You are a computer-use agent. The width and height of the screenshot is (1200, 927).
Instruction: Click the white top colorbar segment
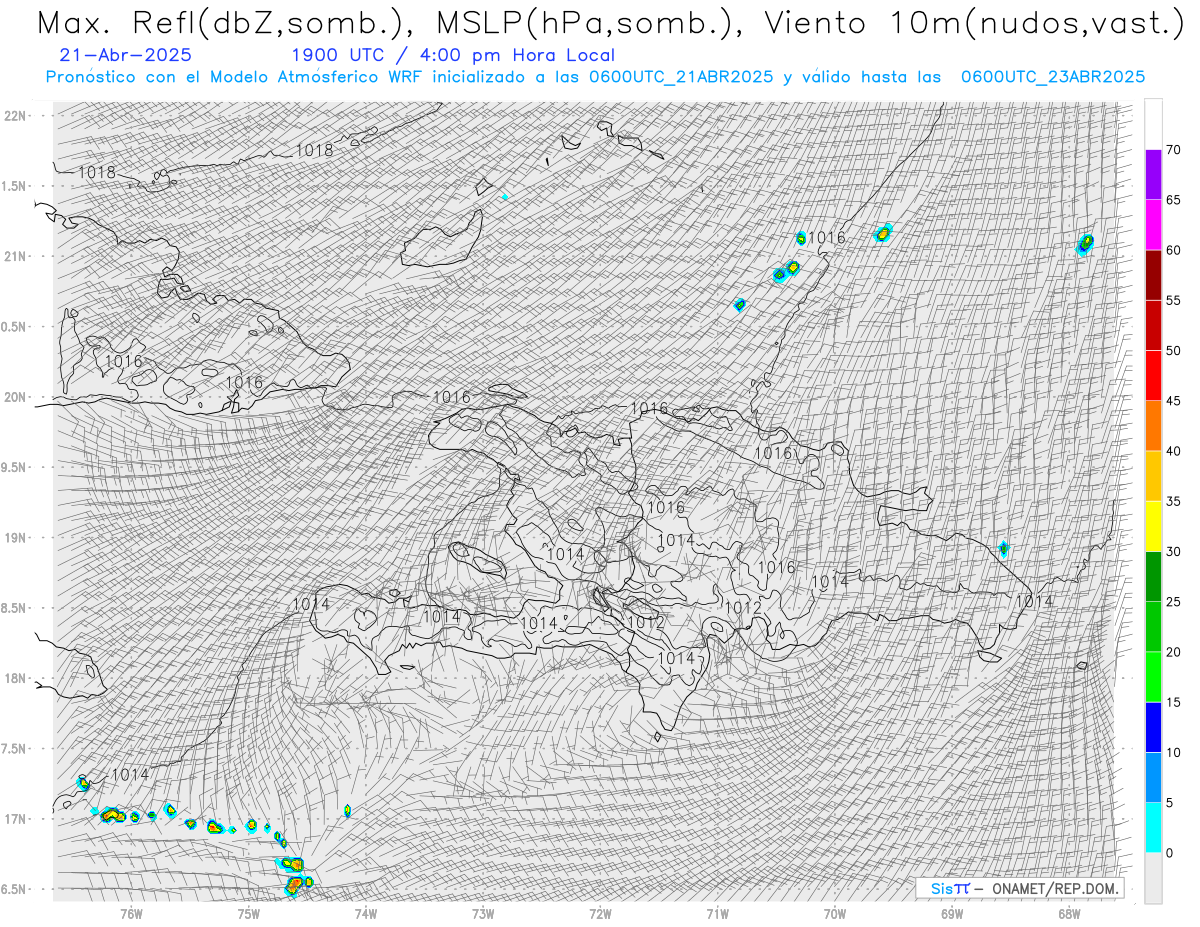pyautogui.click(x=1153, y=124)
